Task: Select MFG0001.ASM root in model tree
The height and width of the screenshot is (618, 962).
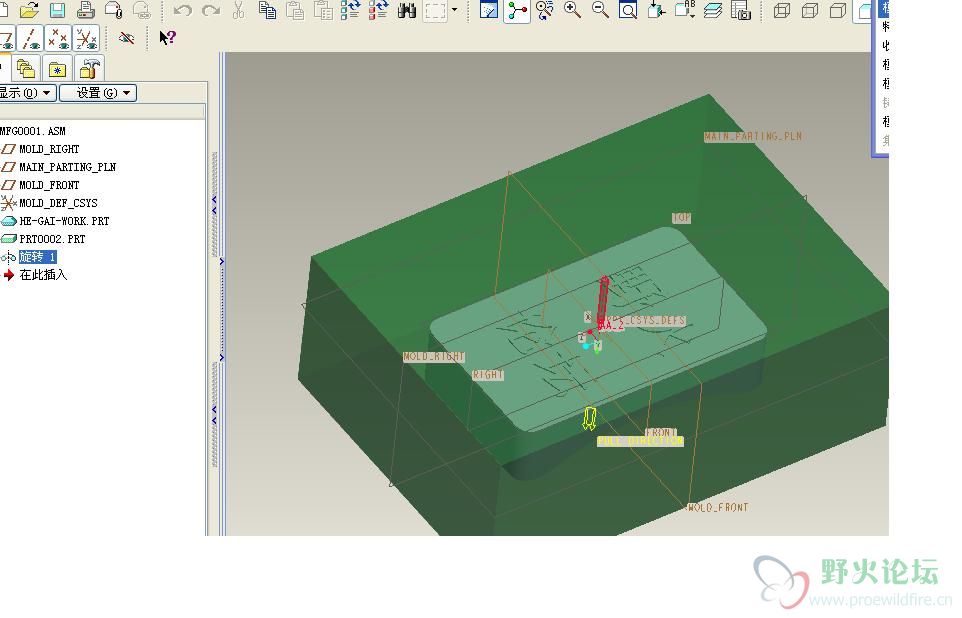Action: click(x=33, y=131)
